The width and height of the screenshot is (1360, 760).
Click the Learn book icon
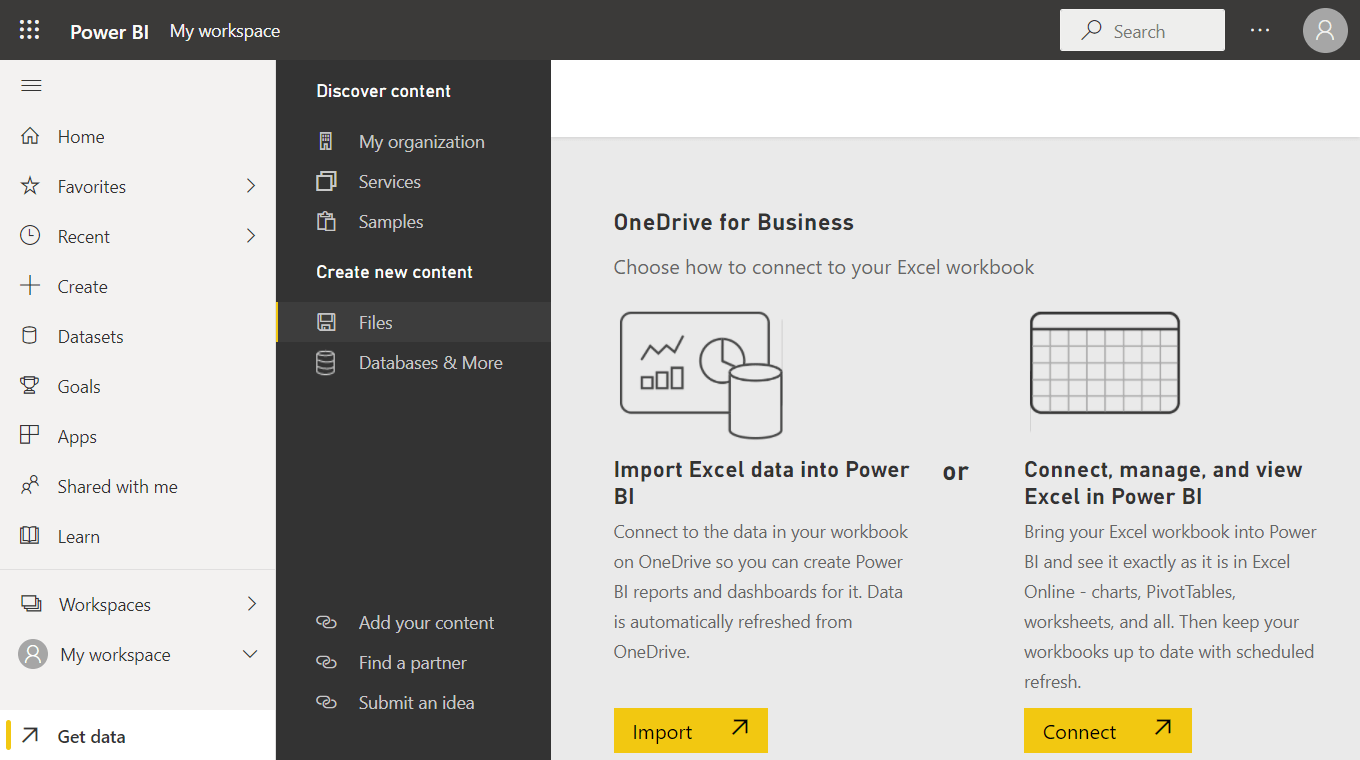(30, 536)
